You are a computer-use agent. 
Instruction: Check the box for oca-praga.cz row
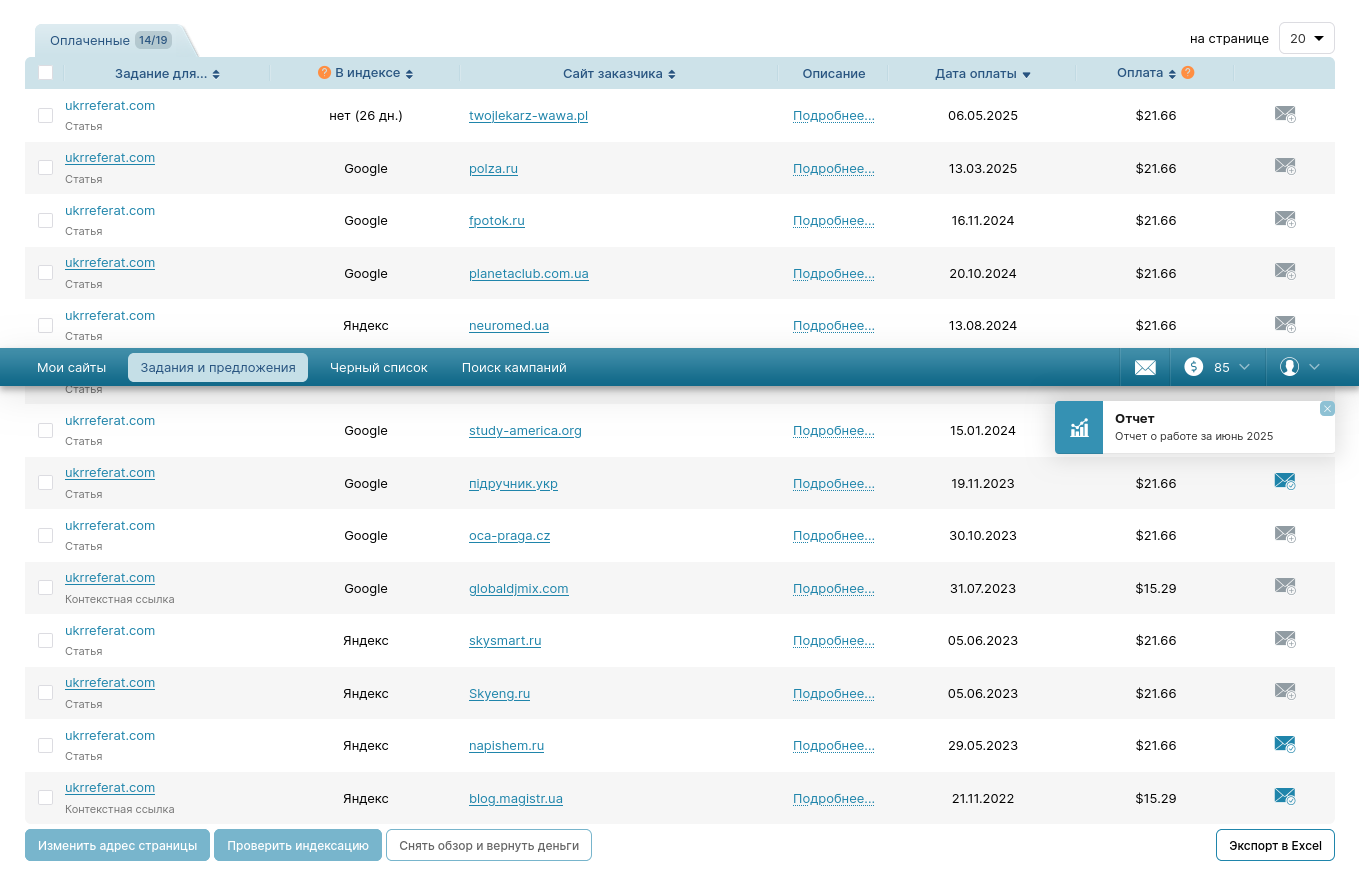(x=45, y=535)
